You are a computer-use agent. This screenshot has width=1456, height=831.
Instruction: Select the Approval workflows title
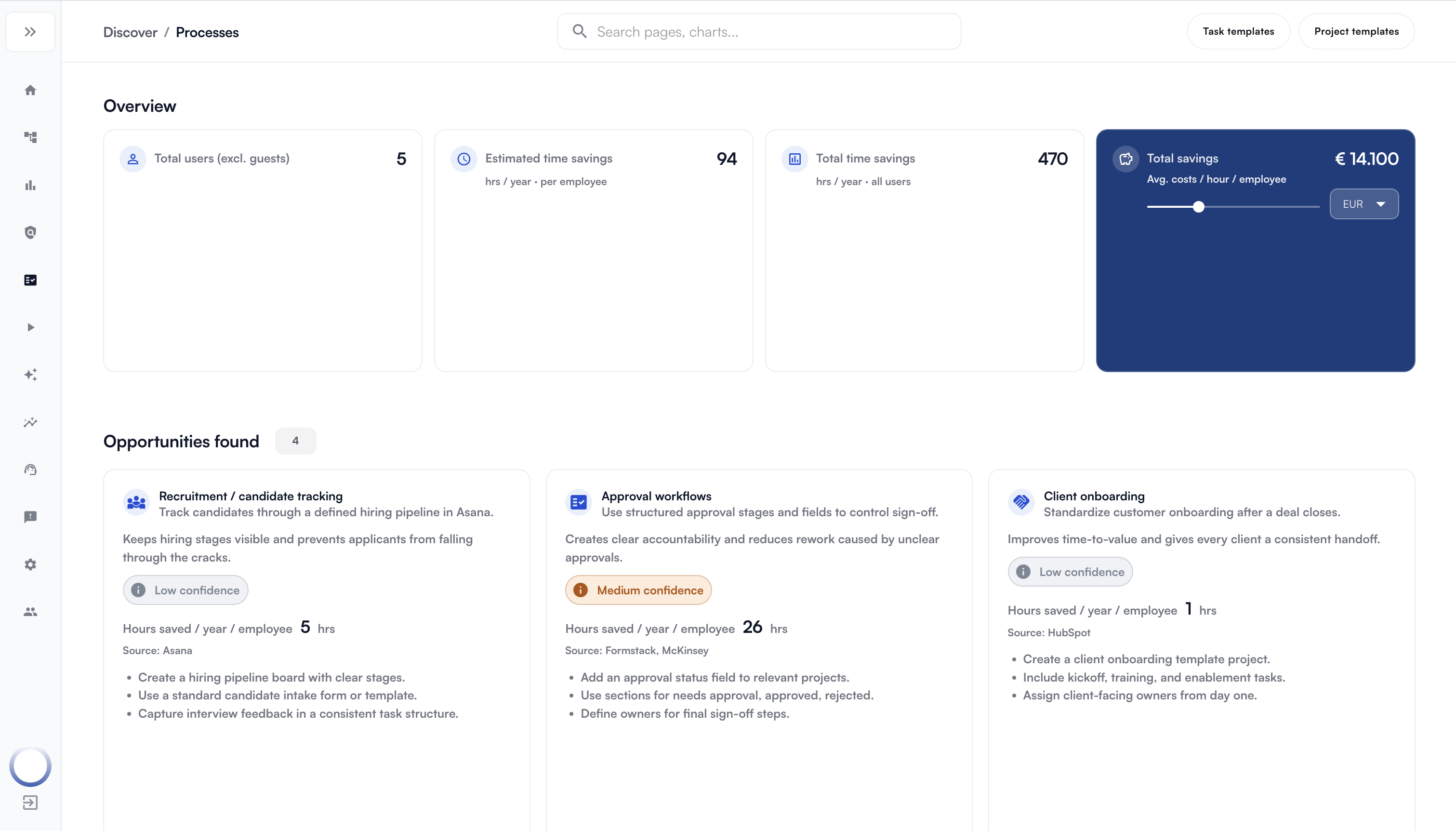656,496
